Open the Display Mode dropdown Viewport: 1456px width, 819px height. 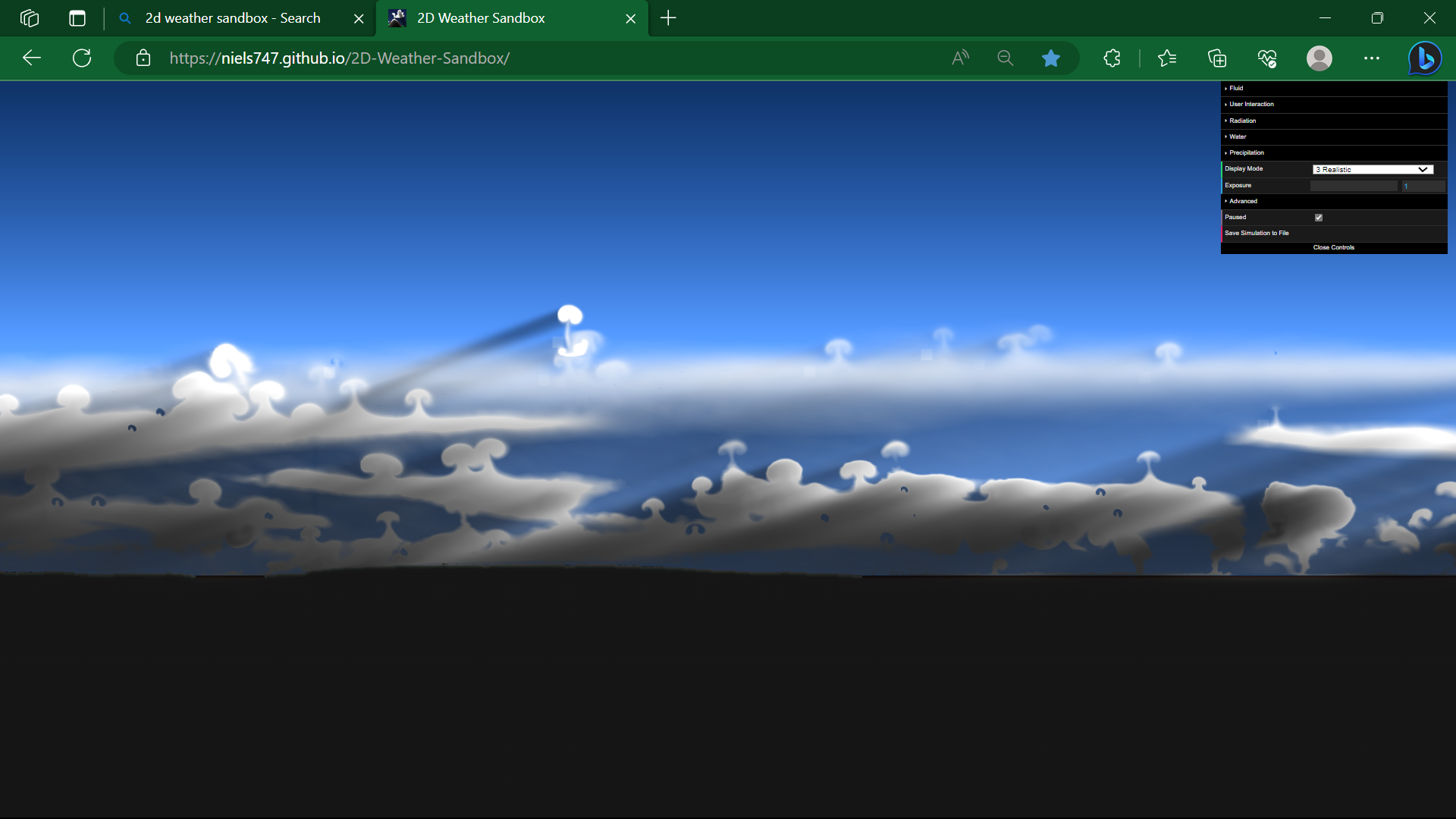point(1373,169)
